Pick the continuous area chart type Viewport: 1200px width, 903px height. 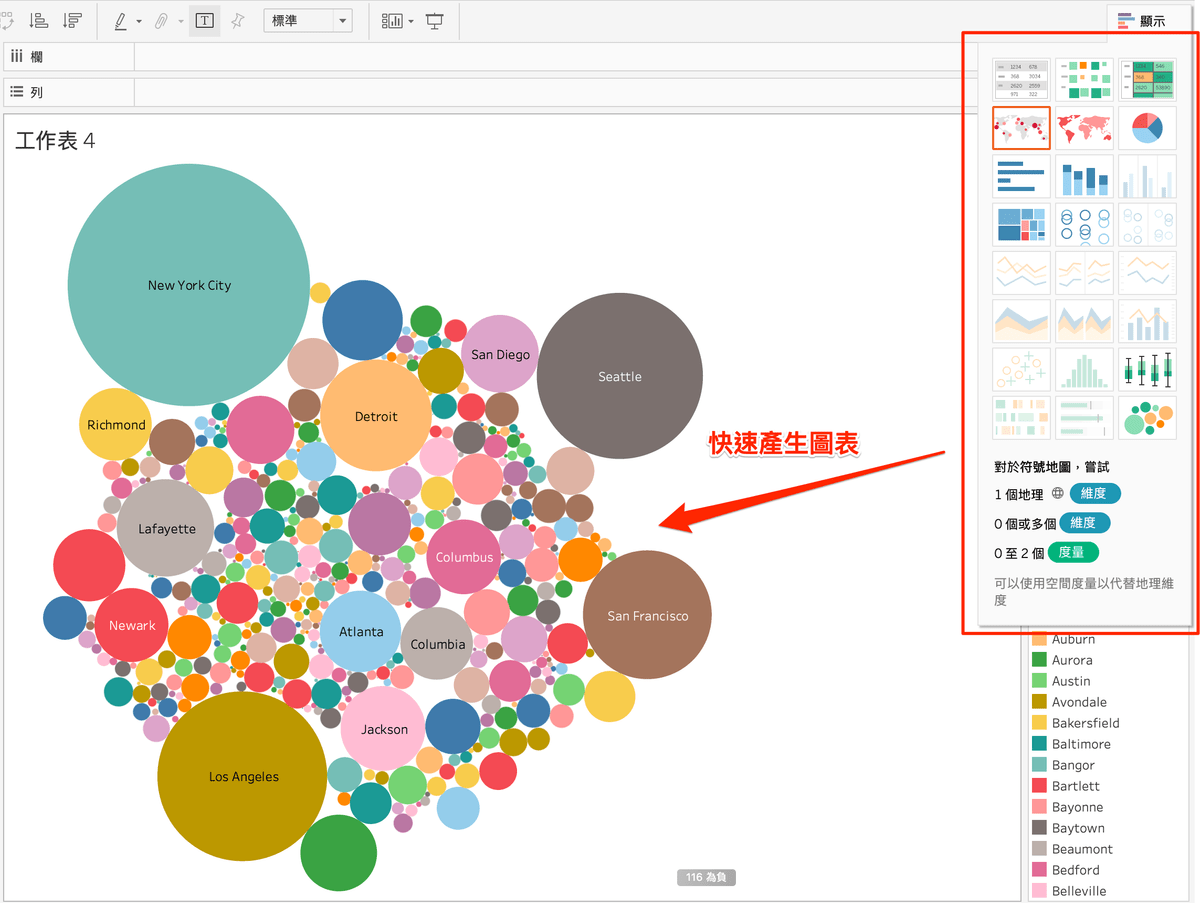click(x=1021, y=321)
